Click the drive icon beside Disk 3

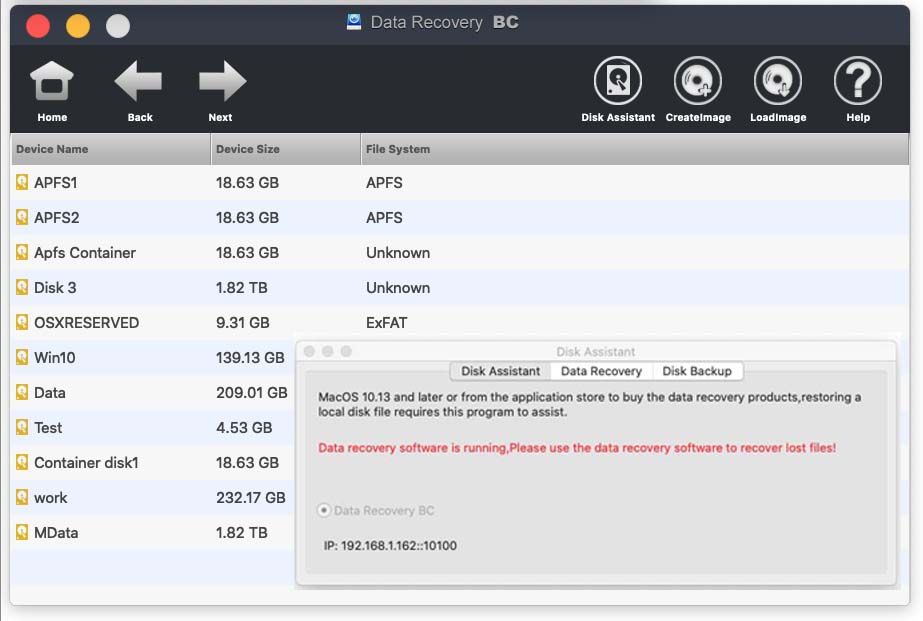coord(22,287)
